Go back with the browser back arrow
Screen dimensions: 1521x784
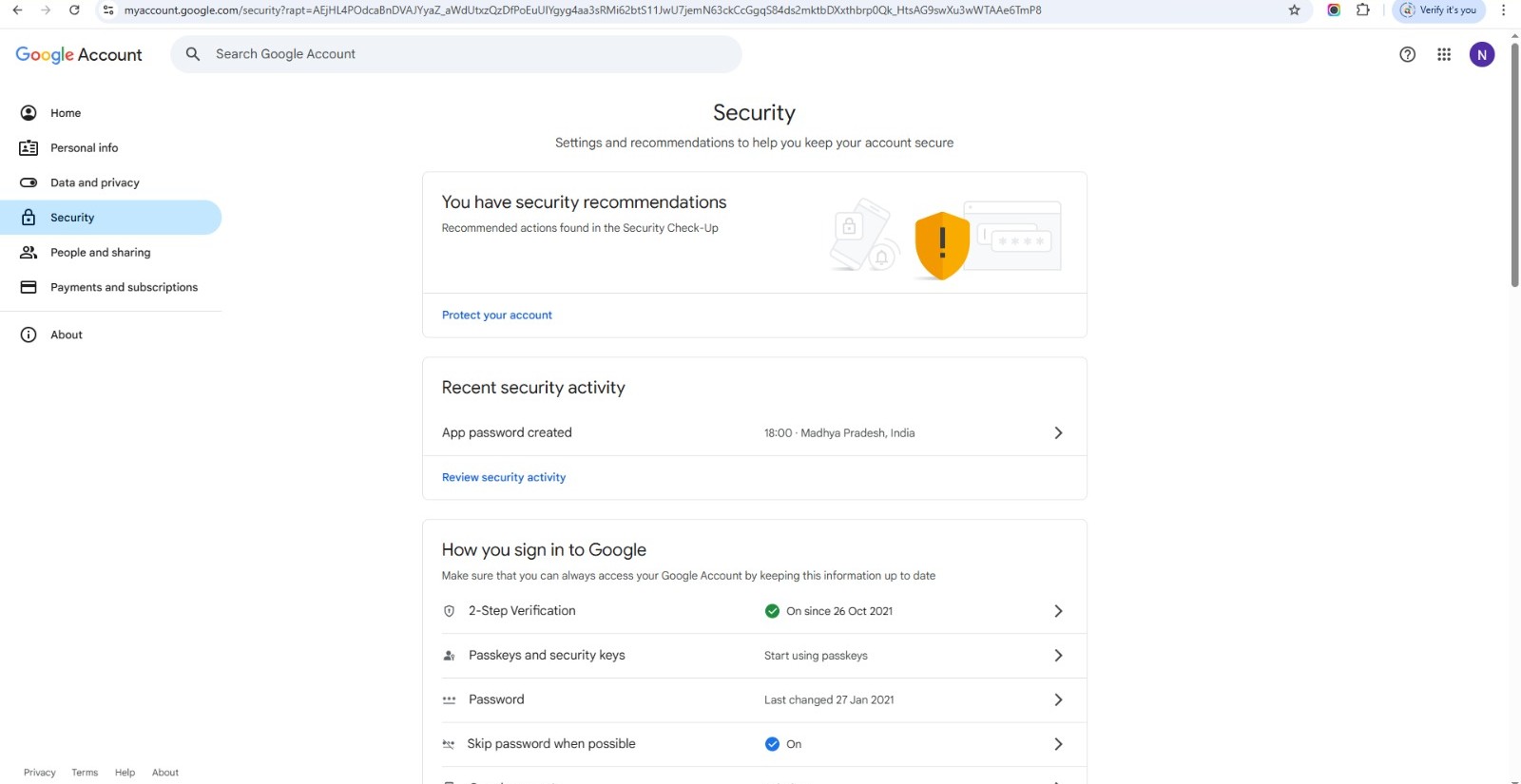coord(17,10)
